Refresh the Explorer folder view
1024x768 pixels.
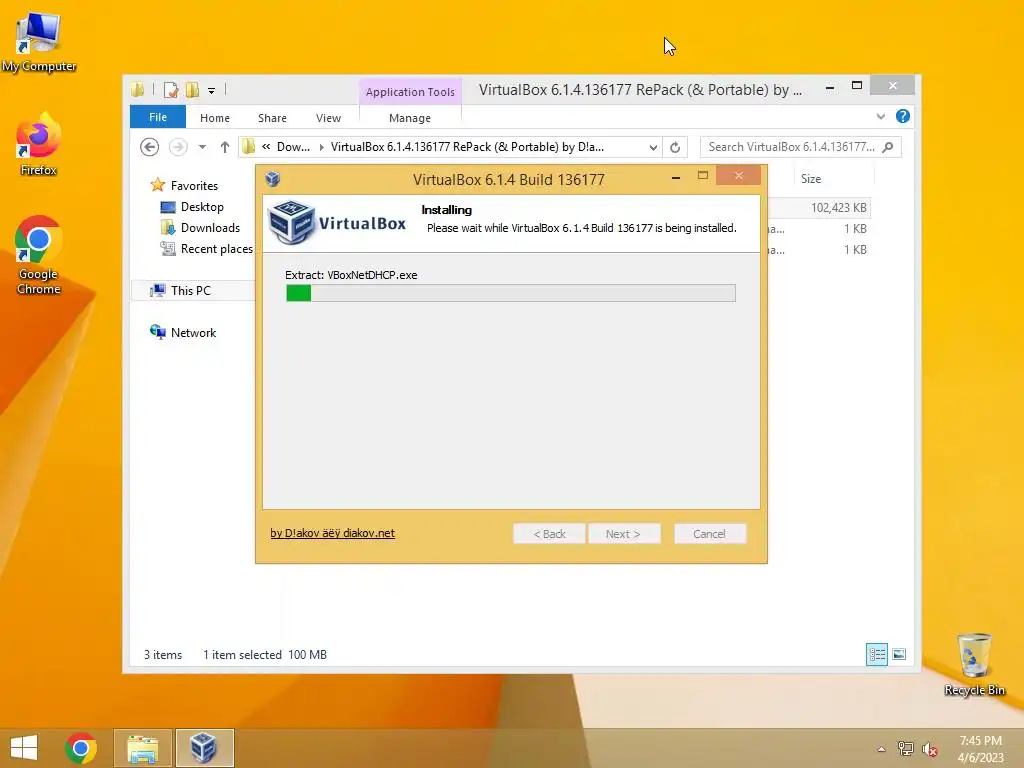pos(675,147)
